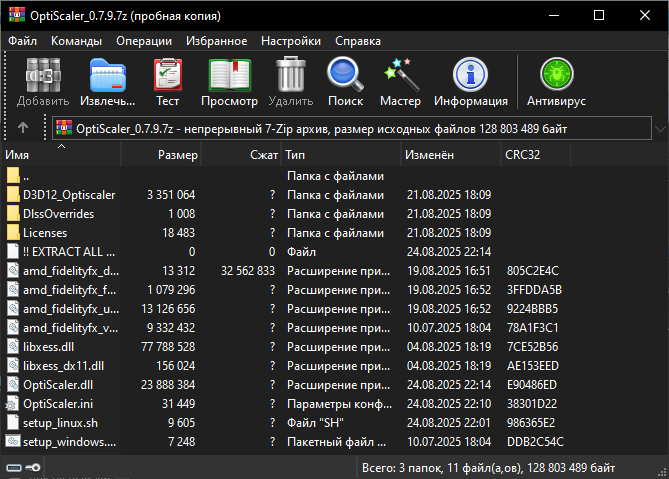Click date 24.08.2025 22:10 of OptiScaler.ini

[x=449, y=404]
